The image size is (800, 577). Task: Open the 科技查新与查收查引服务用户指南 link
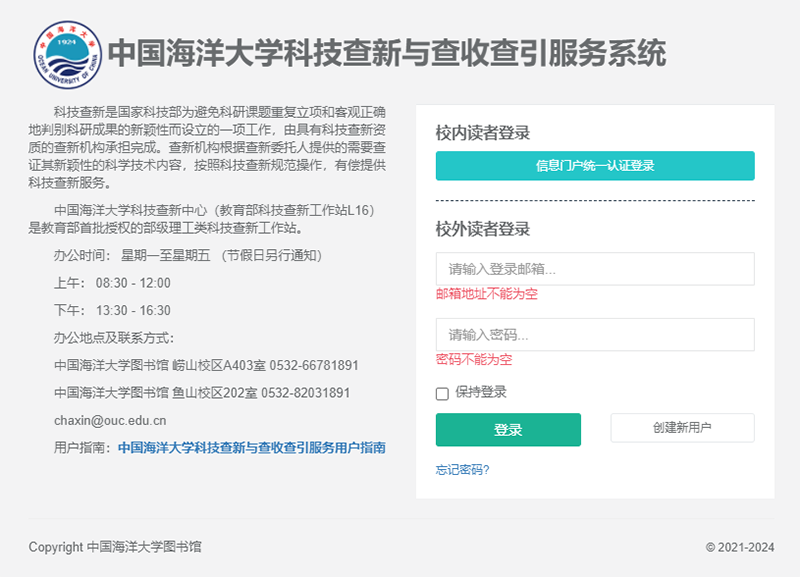pyautogui.click(x=252, y=448)
